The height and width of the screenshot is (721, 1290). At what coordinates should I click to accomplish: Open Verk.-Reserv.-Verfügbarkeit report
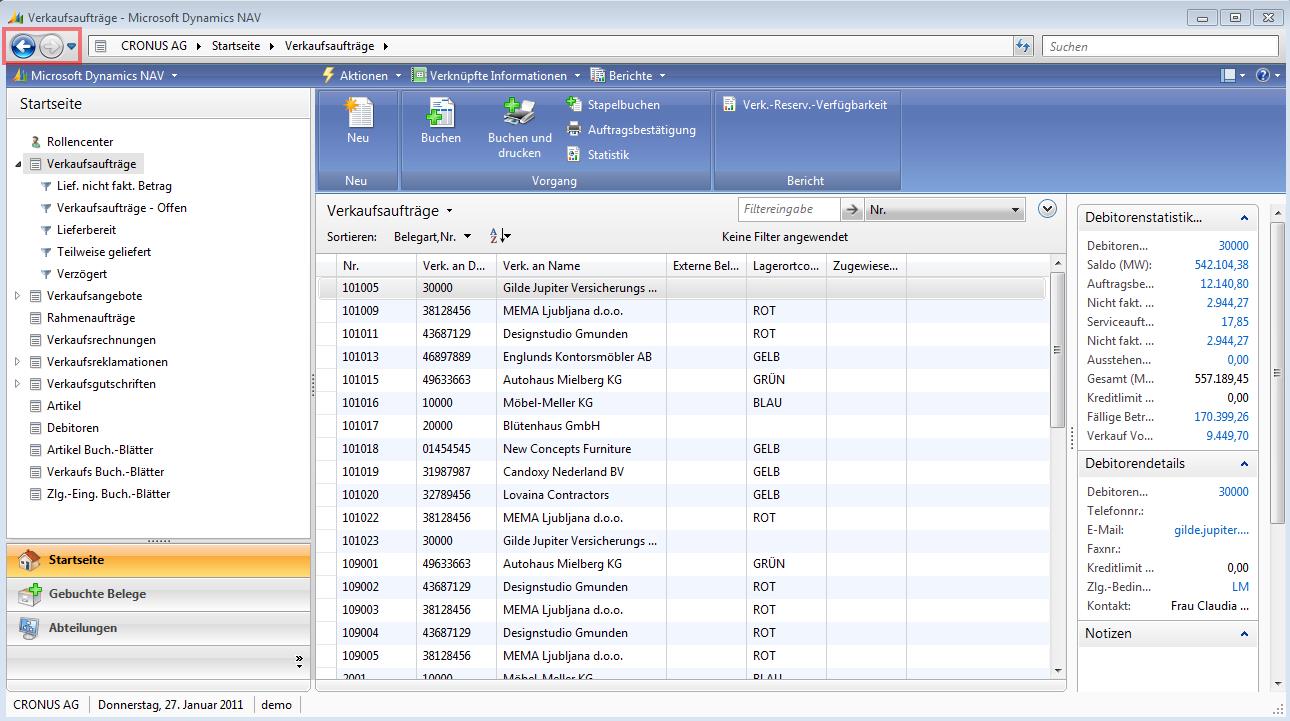point(805,104)
